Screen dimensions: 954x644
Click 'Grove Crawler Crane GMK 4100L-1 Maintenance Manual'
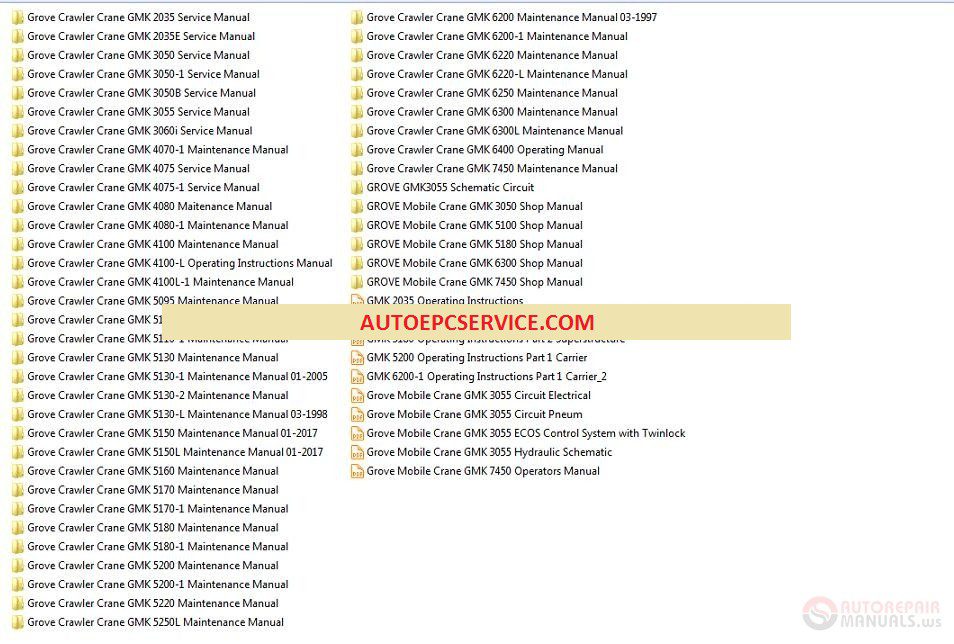pos(160,282)
